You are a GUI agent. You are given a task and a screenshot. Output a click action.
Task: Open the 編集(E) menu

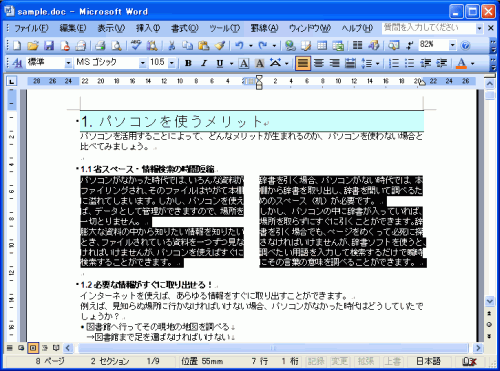coord(73,28)
